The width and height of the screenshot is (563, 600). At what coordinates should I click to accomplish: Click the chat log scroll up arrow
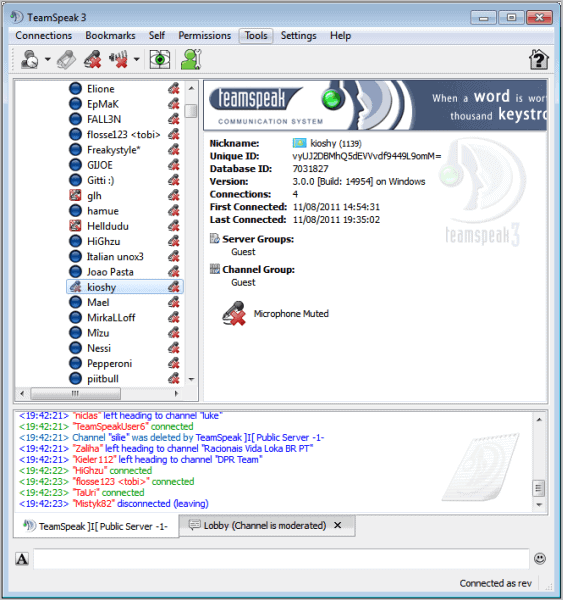tap(539, 420)
